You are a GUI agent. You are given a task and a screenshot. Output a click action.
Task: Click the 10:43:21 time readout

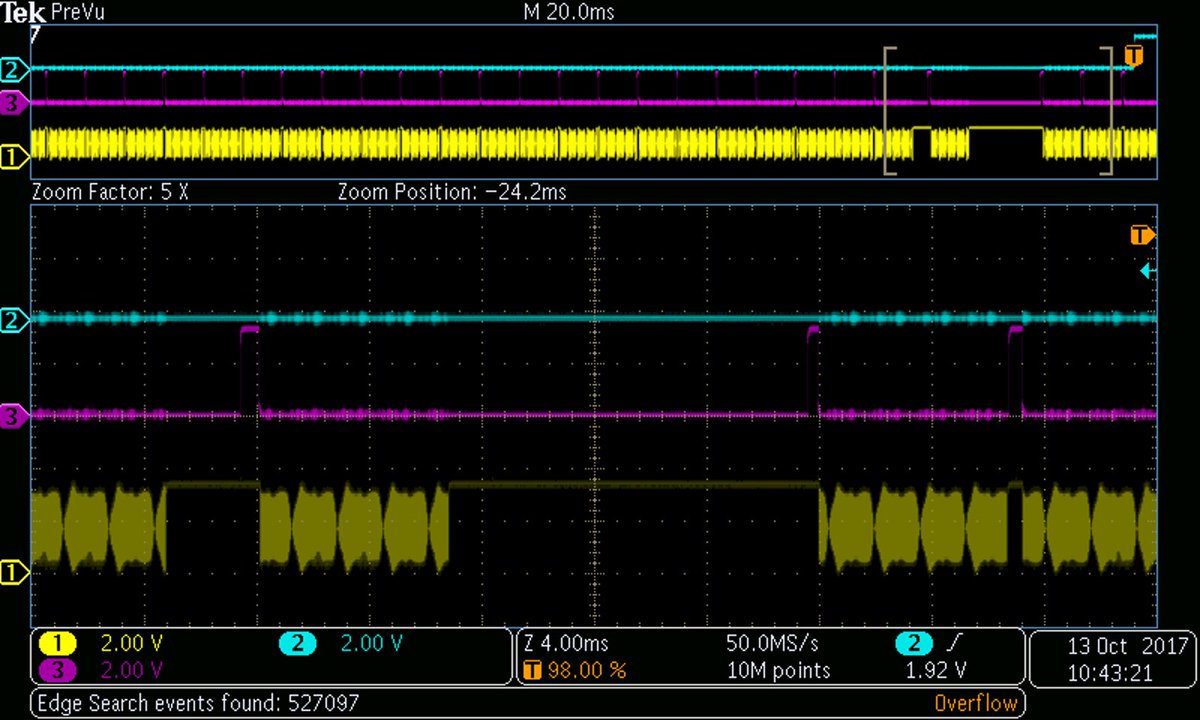coord(1112,672)
